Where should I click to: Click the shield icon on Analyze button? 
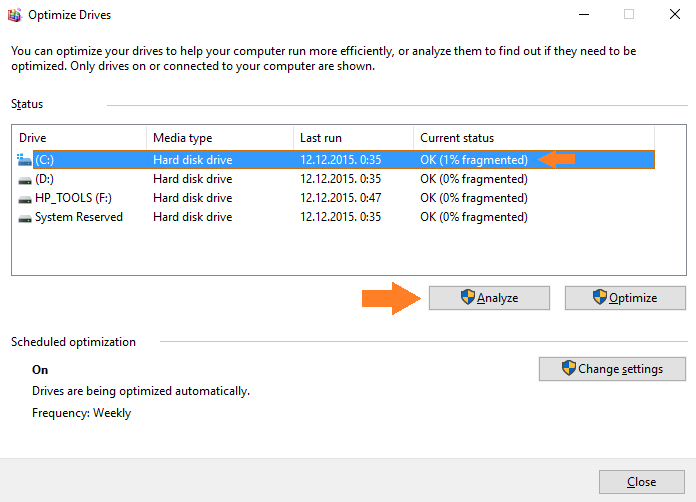pos(467,297)
